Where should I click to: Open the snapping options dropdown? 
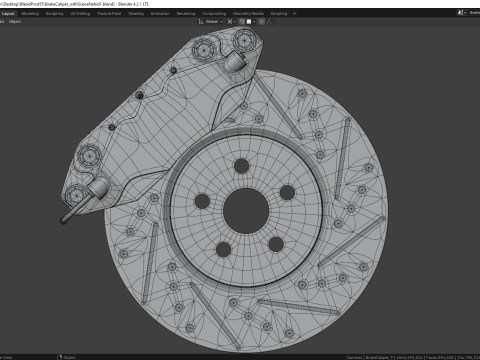pos(251,21)
